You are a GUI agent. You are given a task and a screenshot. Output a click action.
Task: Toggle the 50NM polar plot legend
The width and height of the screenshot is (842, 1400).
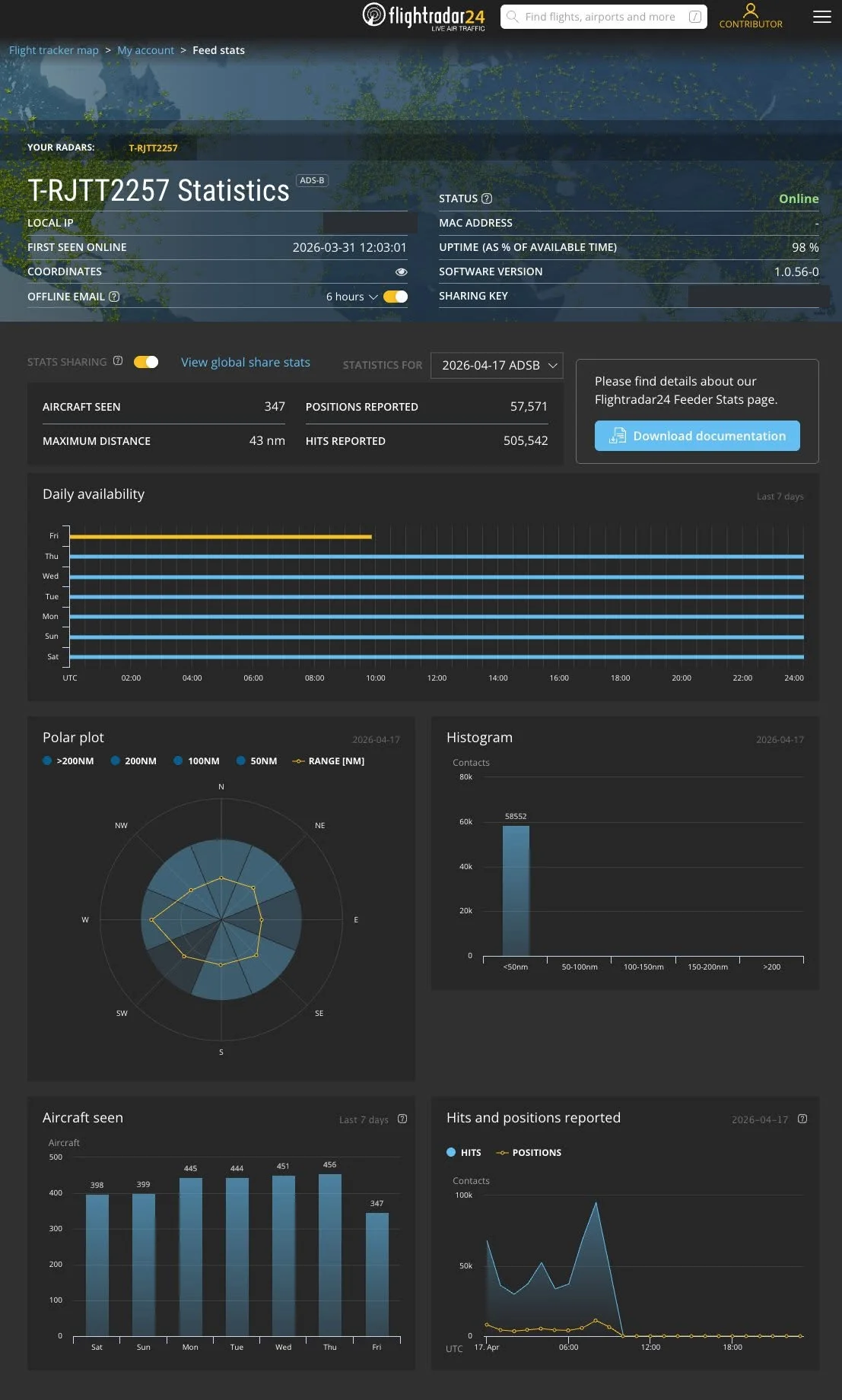tap(257, 760)
